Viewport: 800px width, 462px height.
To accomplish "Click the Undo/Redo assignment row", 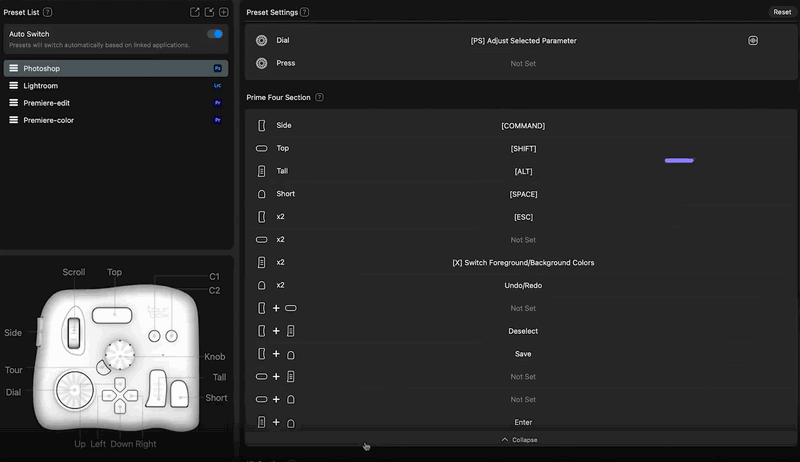I will (x=523, y=286).
